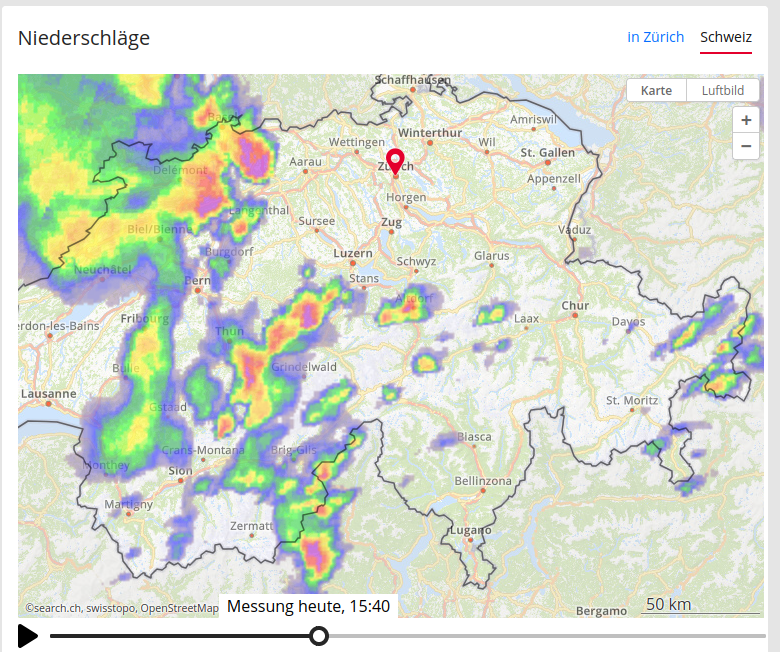780x652 pixels.
Task: Zoom in on the map
Action: pyautogui.click(x=746, y=120)
